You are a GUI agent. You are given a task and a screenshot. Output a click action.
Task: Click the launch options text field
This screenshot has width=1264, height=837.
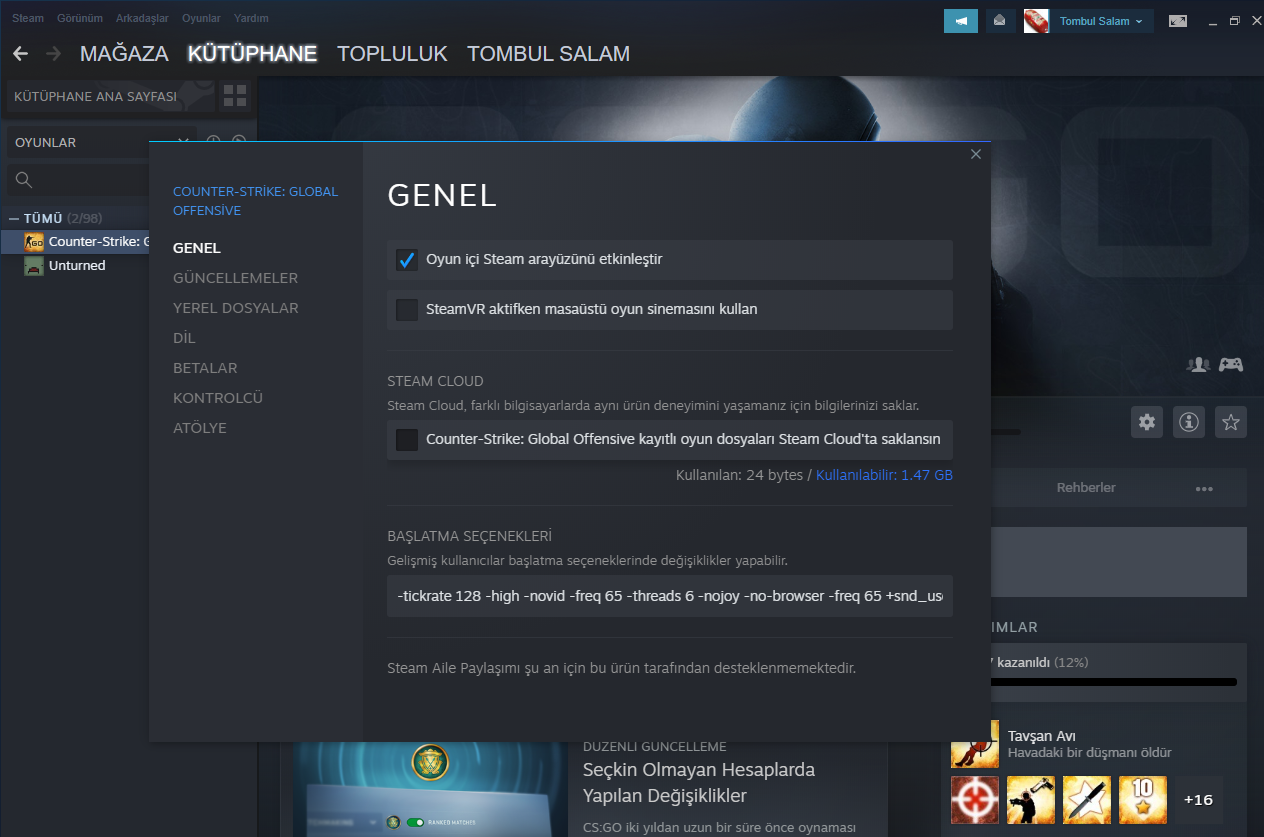click(x=670, y=596)
